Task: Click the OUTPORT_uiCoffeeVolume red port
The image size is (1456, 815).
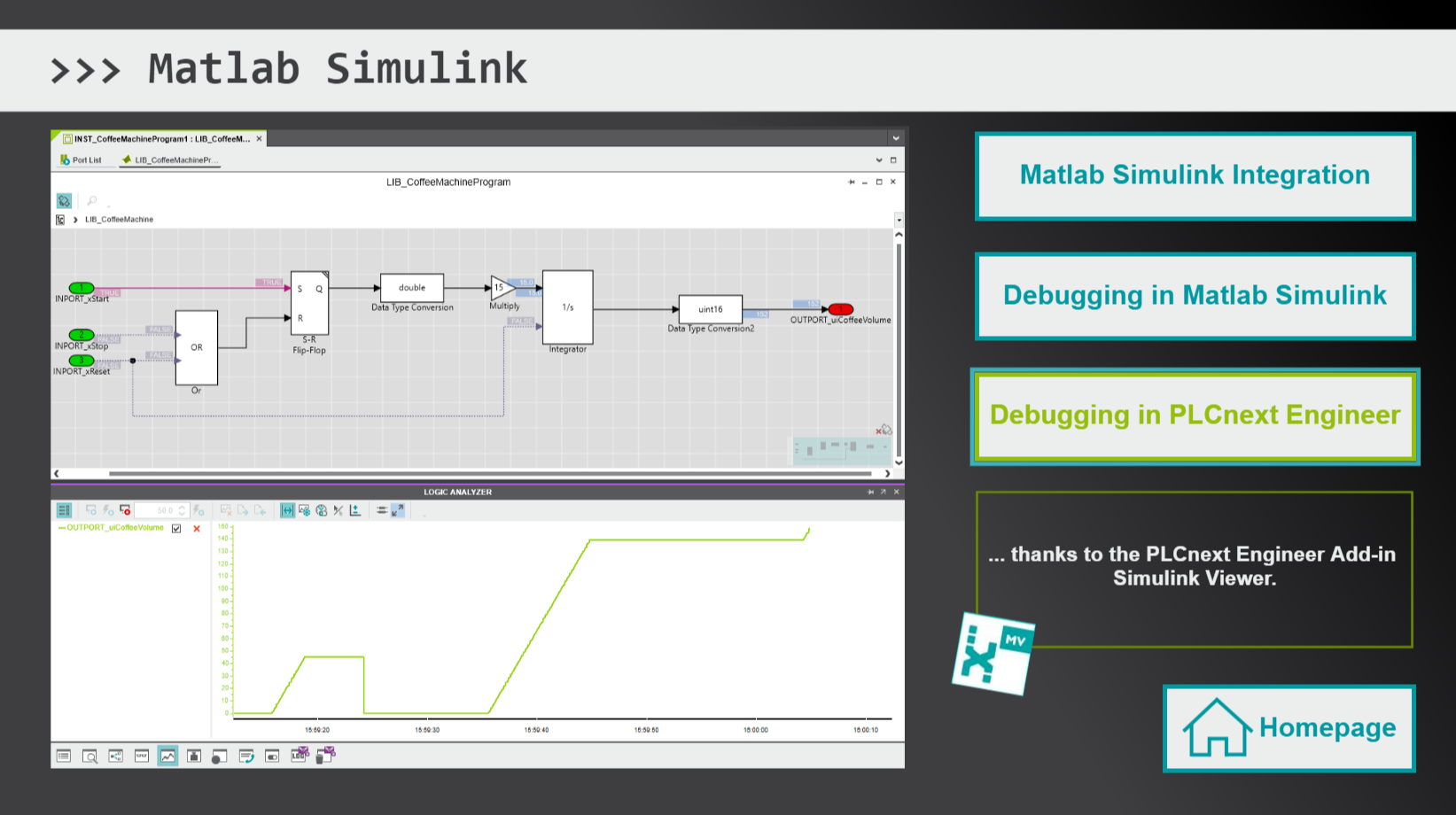Action: pyautogui.click(x=841, y=309)
